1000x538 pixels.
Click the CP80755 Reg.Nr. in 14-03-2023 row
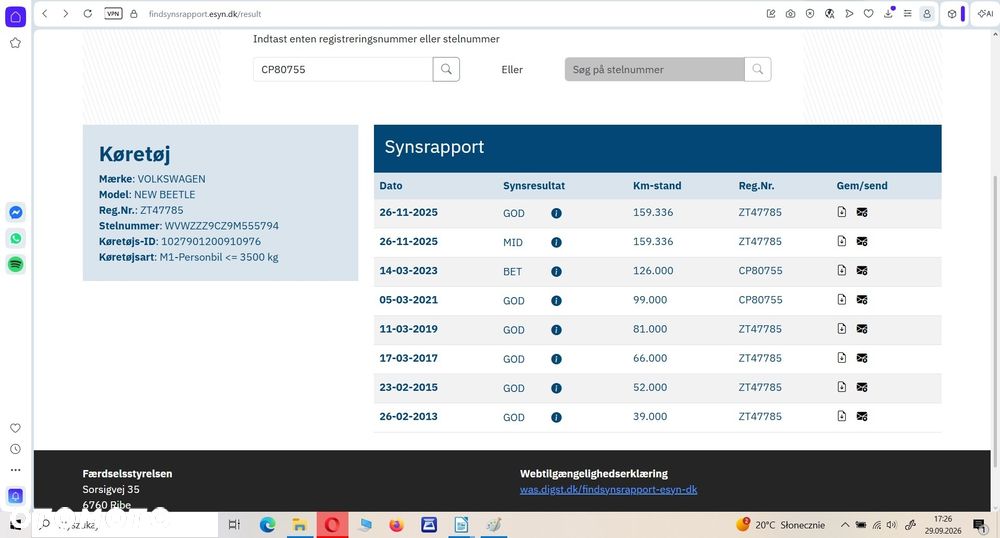[x=760, y=270]
